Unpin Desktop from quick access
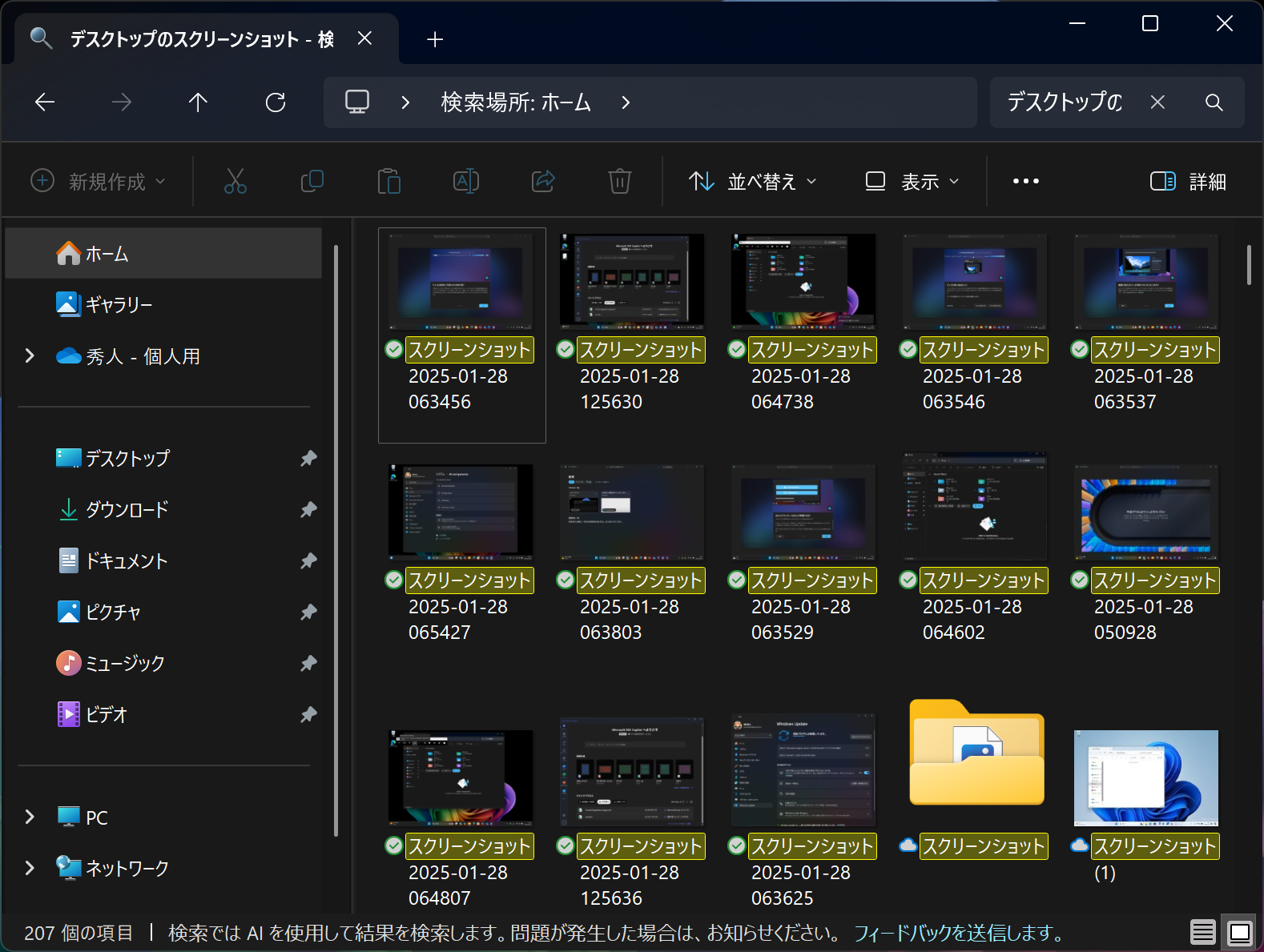 coord(308,458)
